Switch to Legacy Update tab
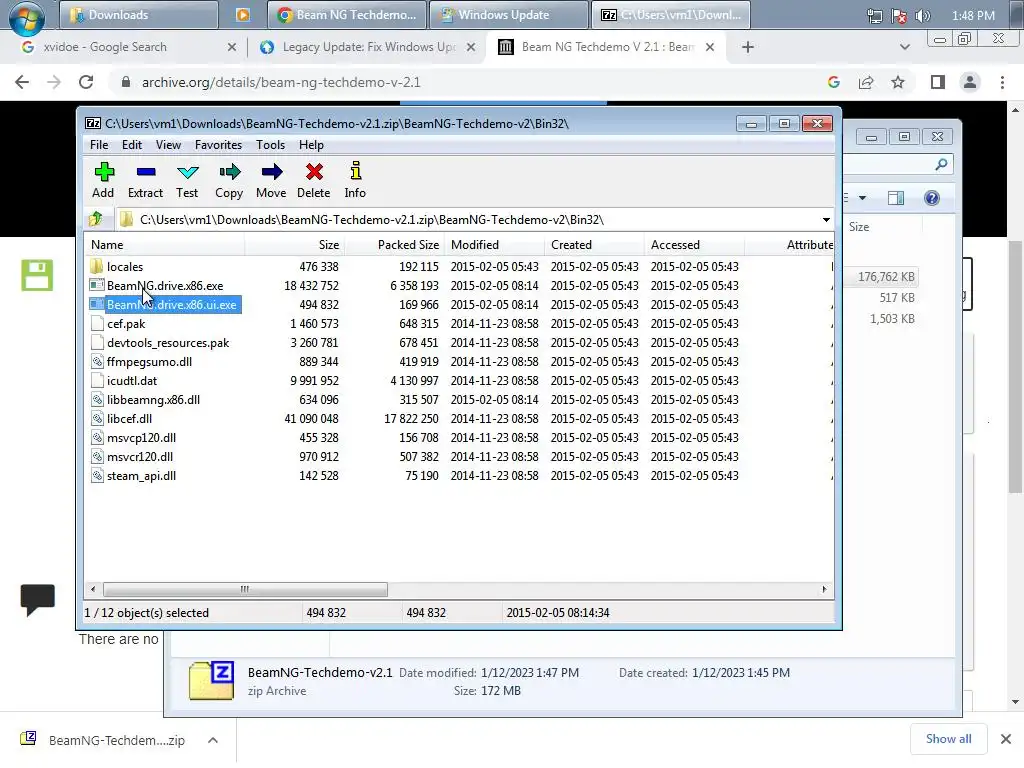This screenshot has width=1024, height=768. click(369, 47)
